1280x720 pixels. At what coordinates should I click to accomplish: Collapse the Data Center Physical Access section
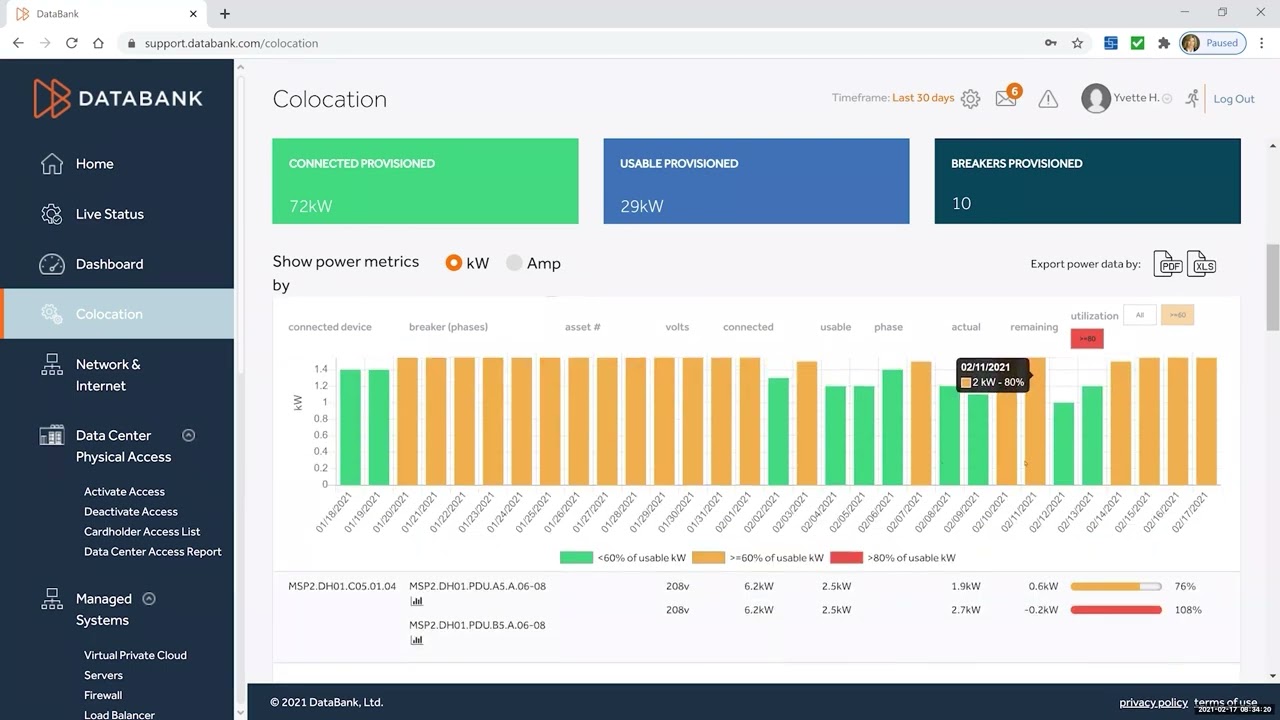188,435
